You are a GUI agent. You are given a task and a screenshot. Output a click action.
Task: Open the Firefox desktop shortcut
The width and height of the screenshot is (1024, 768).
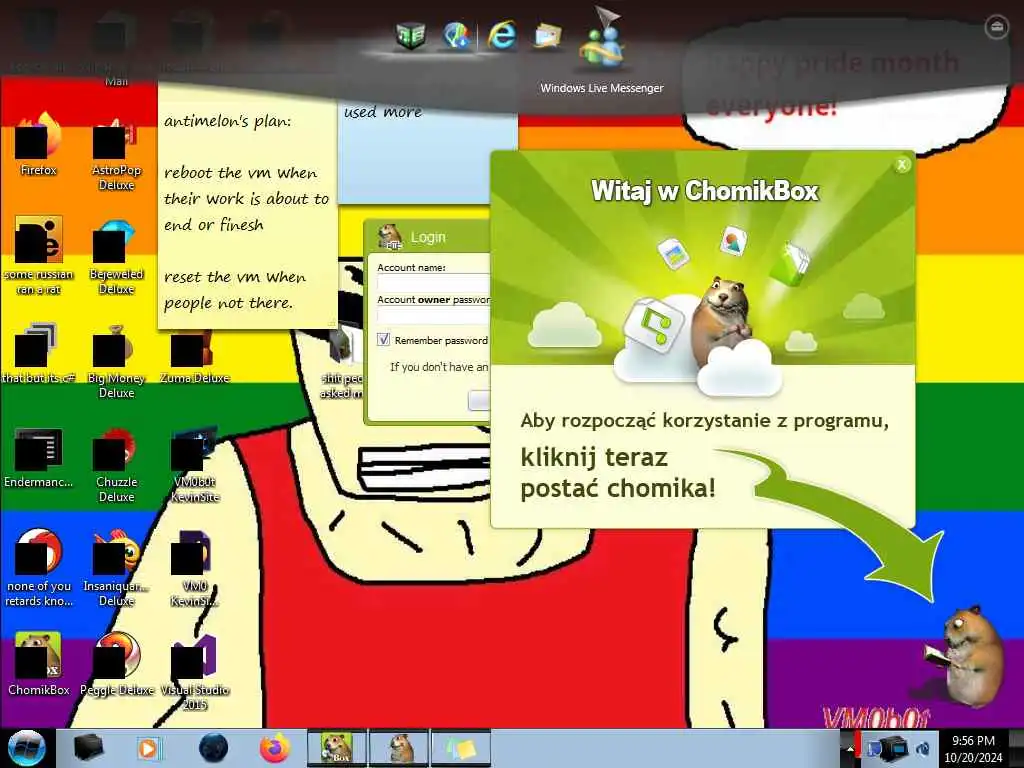tap(39, 145)
